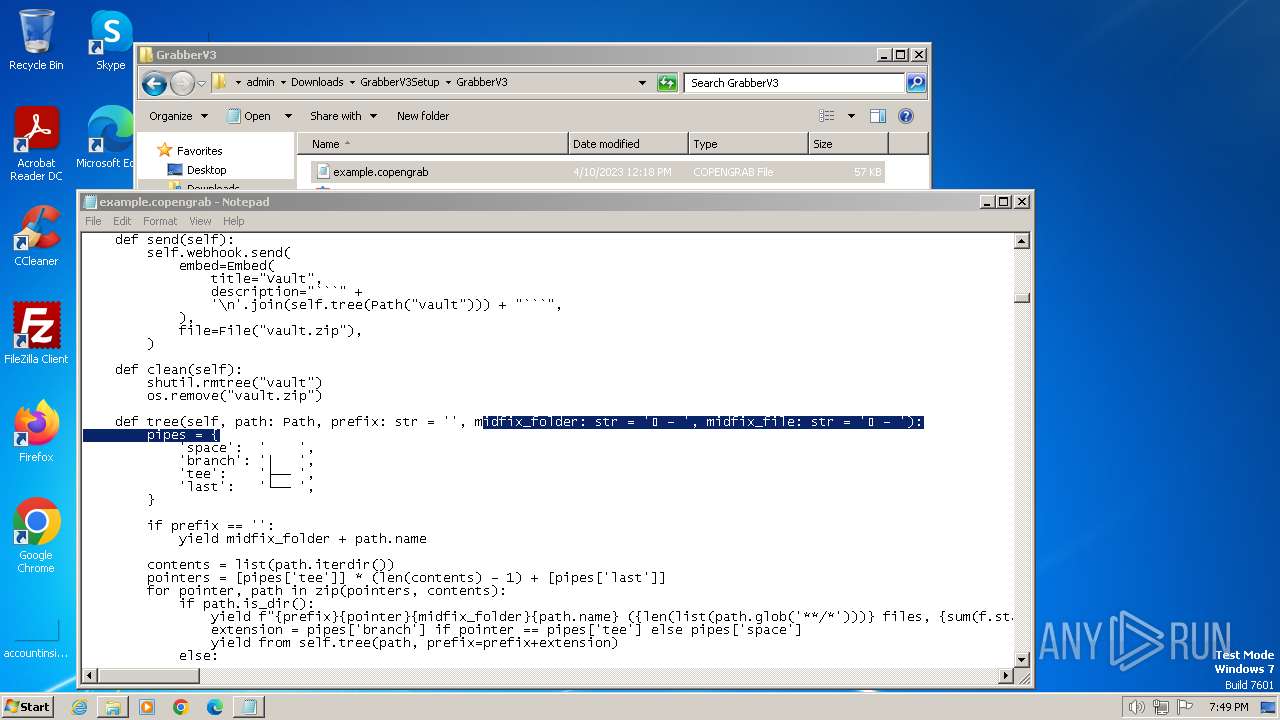Click GrabberV3Setup in the breadcrumb

pos(399,83)
